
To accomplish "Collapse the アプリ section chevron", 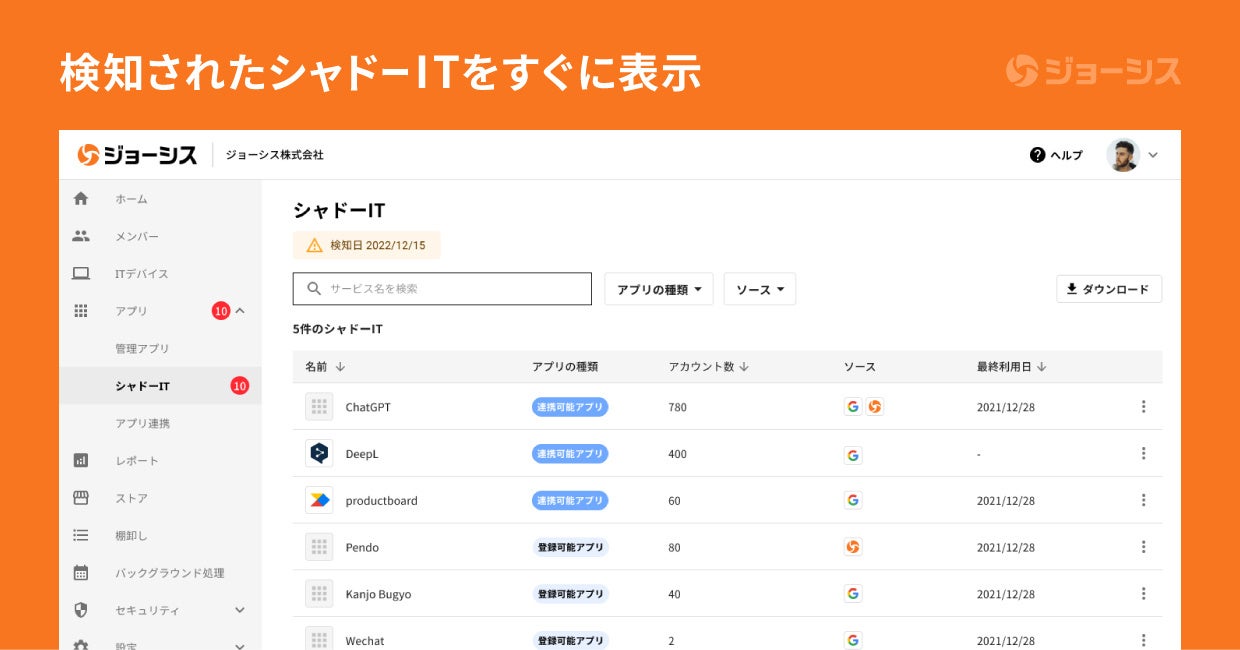I will 240,311.
